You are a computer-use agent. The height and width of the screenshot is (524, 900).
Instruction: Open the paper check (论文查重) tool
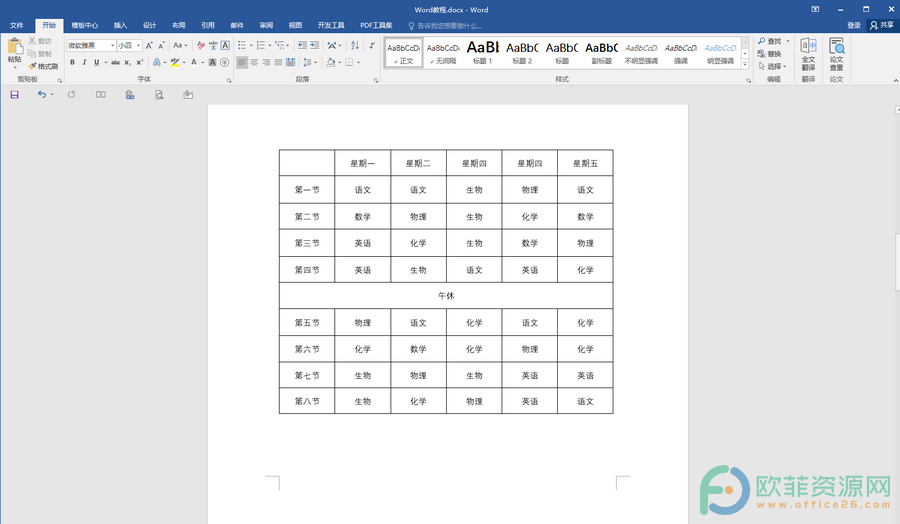click(x=836, y=55)
